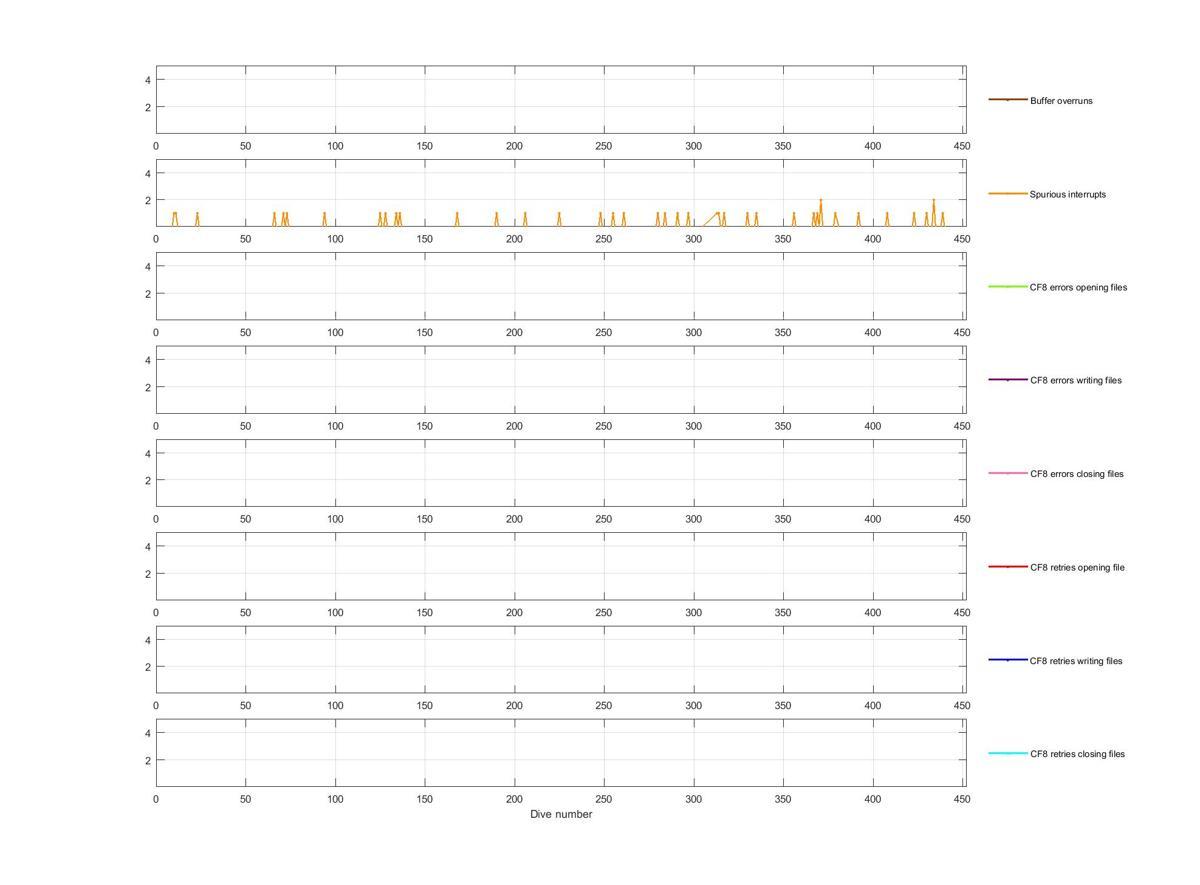
Task: Click the 4 y-axis label of Buffer overruns plot
Action: tap(147, 79)
